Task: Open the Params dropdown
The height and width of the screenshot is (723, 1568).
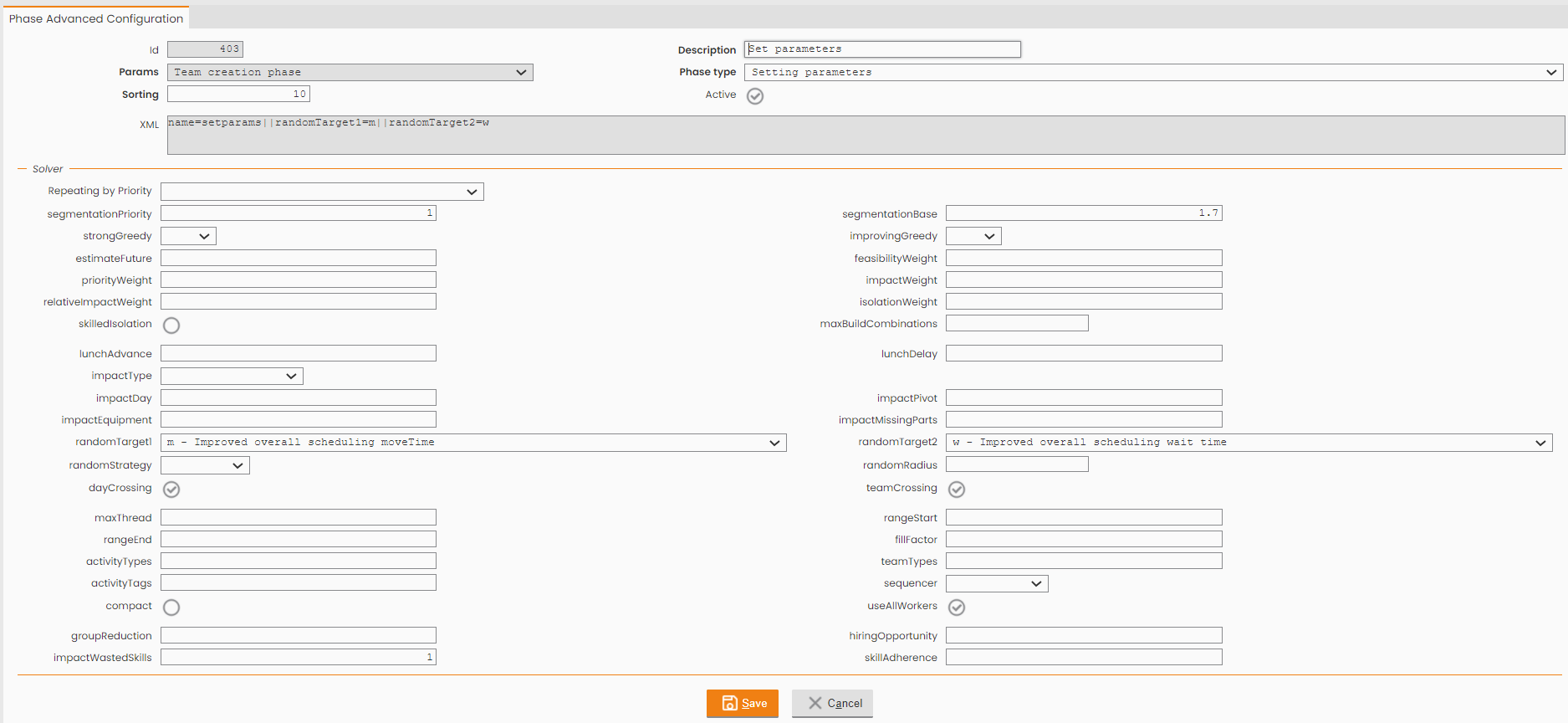Action: 350,73
